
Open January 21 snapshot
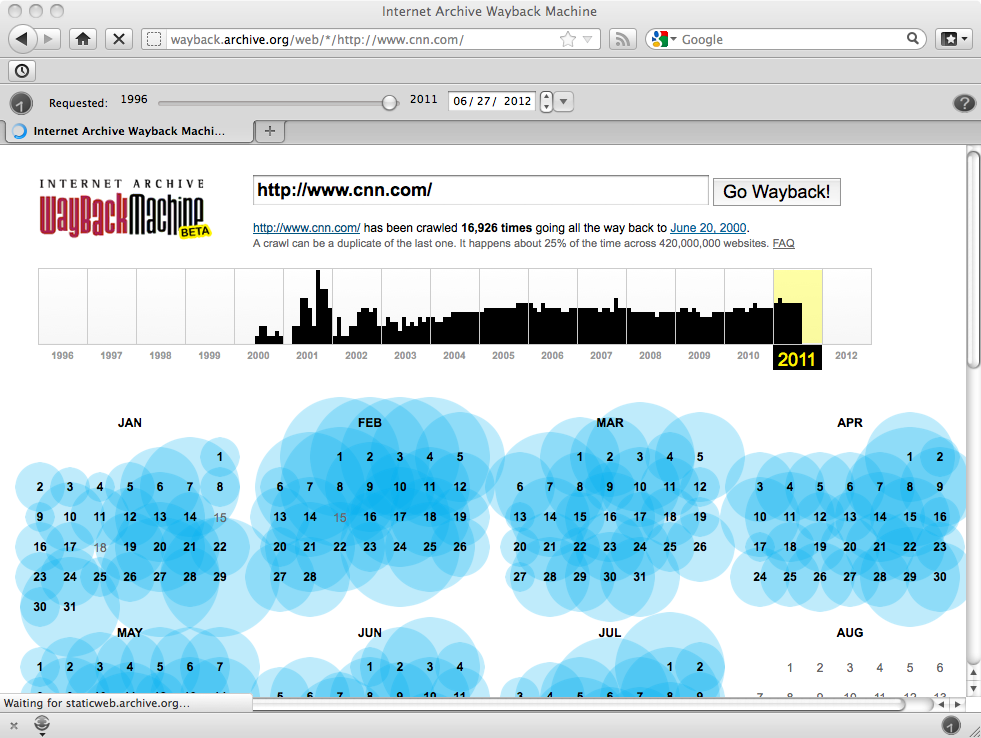click(x=190, y=547)
